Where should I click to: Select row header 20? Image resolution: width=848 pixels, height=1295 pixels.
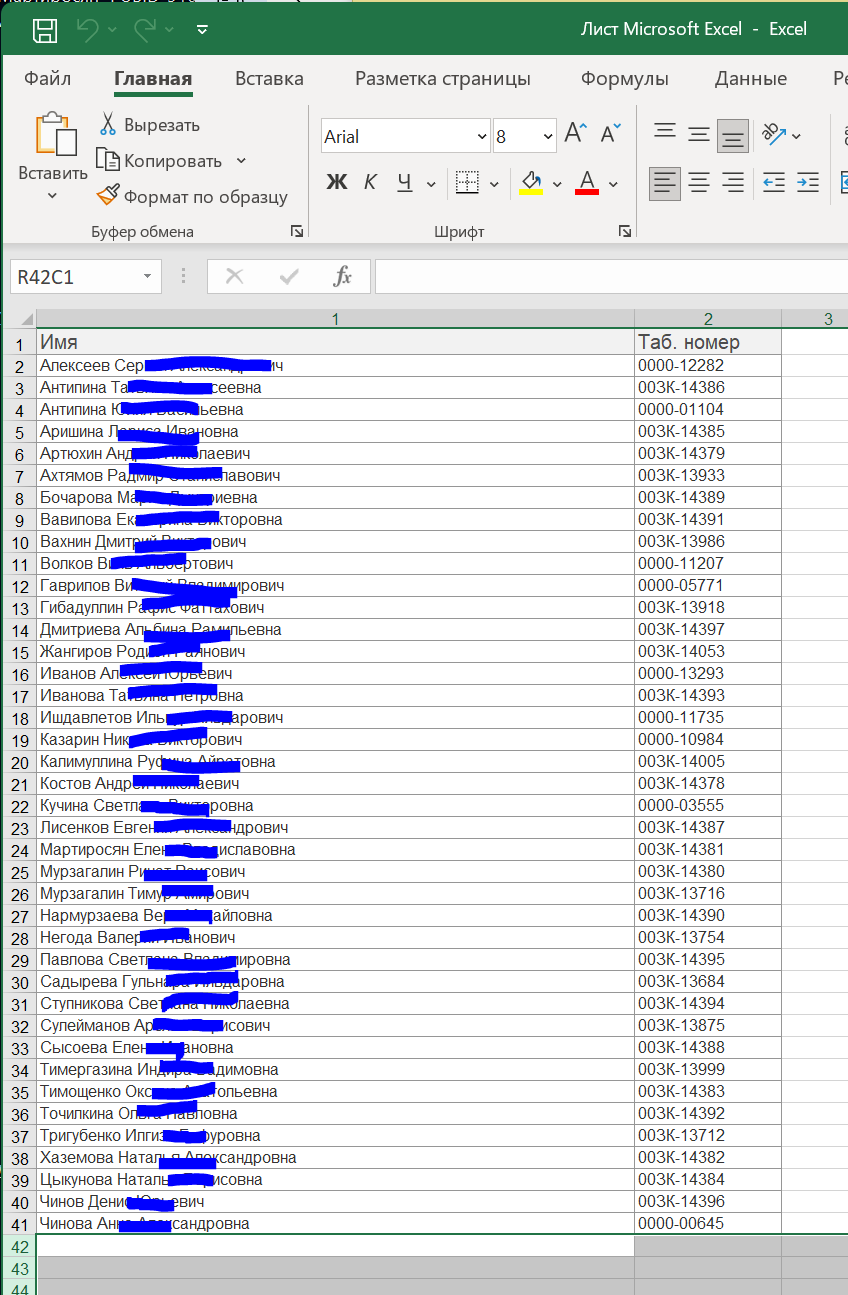tap(20, 762)
